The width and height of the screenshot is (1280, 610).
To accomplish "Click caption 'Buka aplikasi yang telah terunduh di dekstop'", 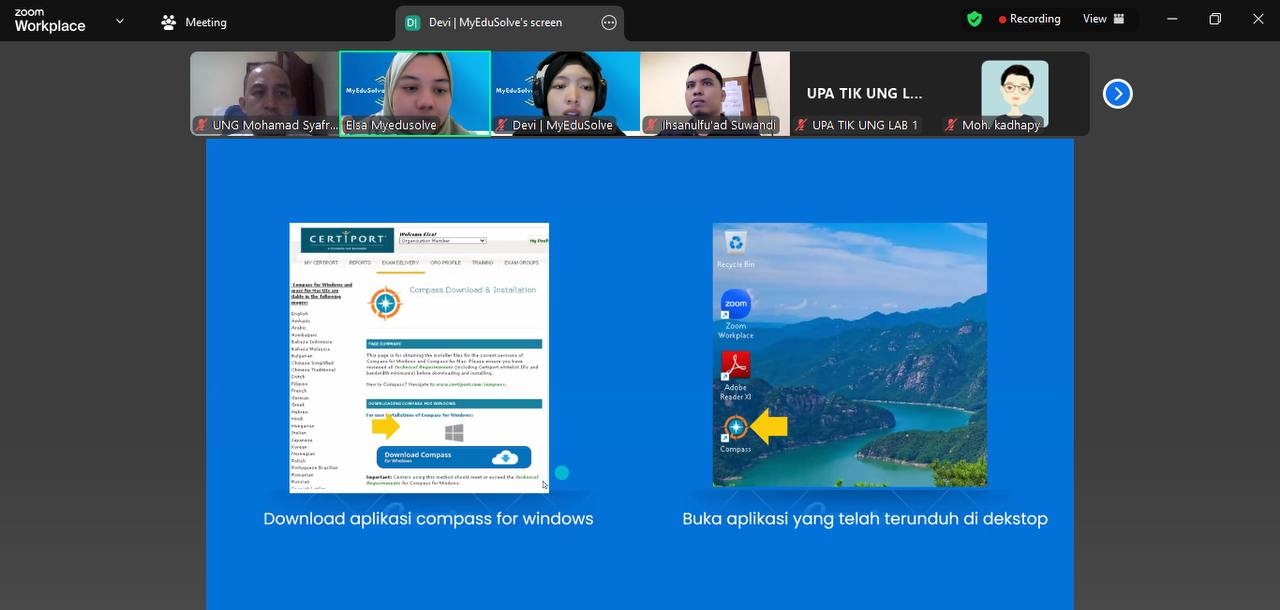I will 865,518.
